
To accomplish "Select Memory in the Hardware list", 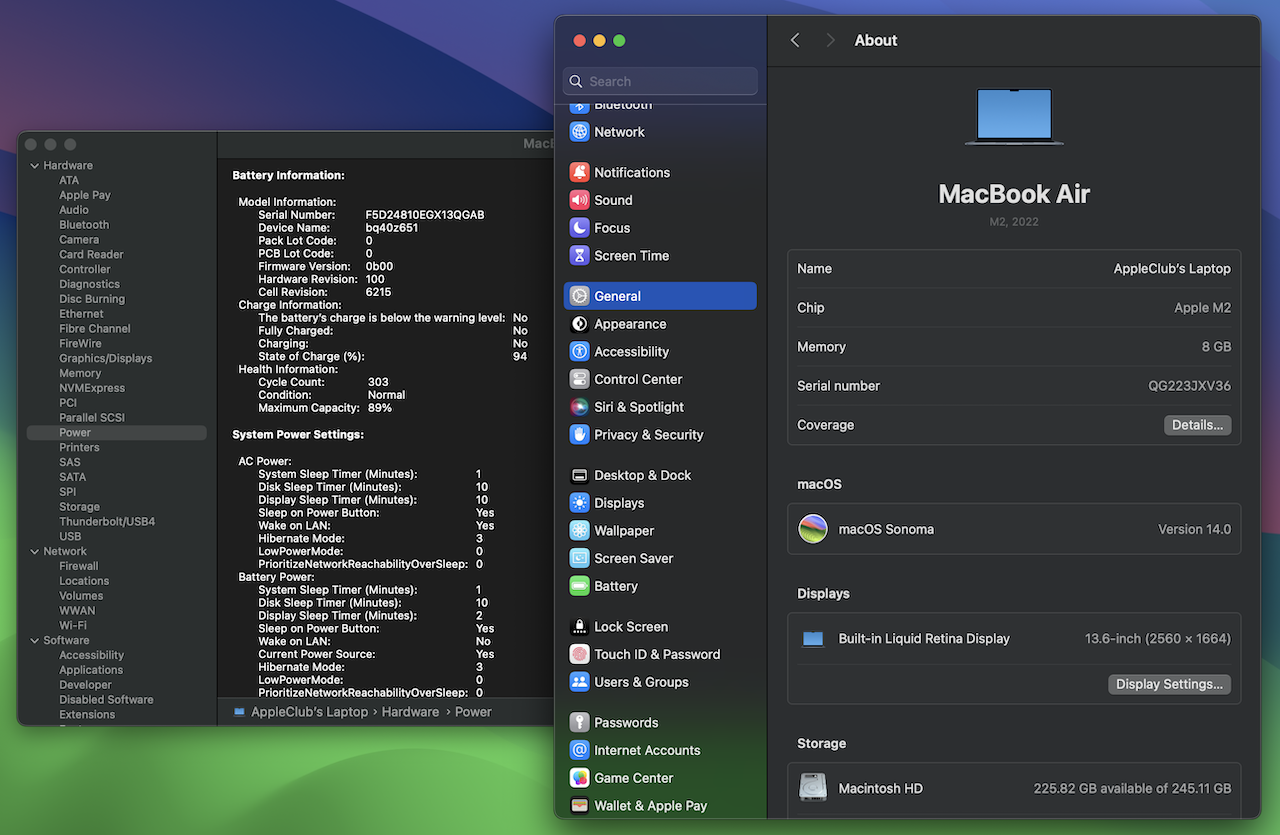I will pyautogui.click(x=80, y=373).
